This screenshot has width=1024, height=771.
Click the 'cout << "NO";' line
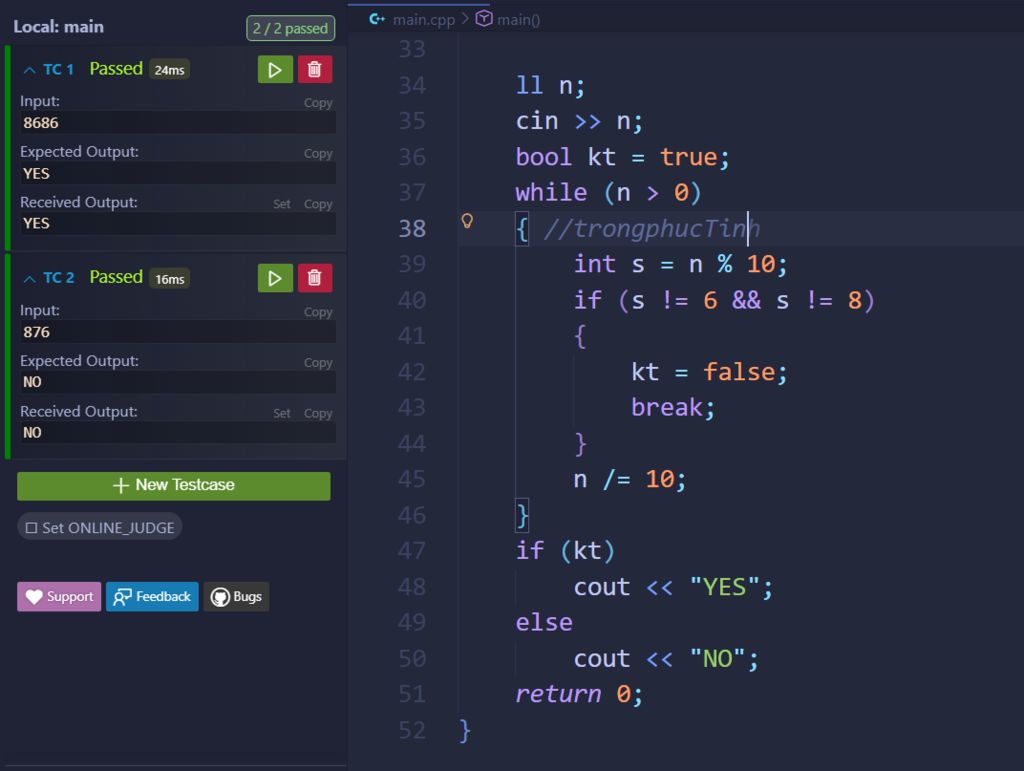tap(666, 659)
